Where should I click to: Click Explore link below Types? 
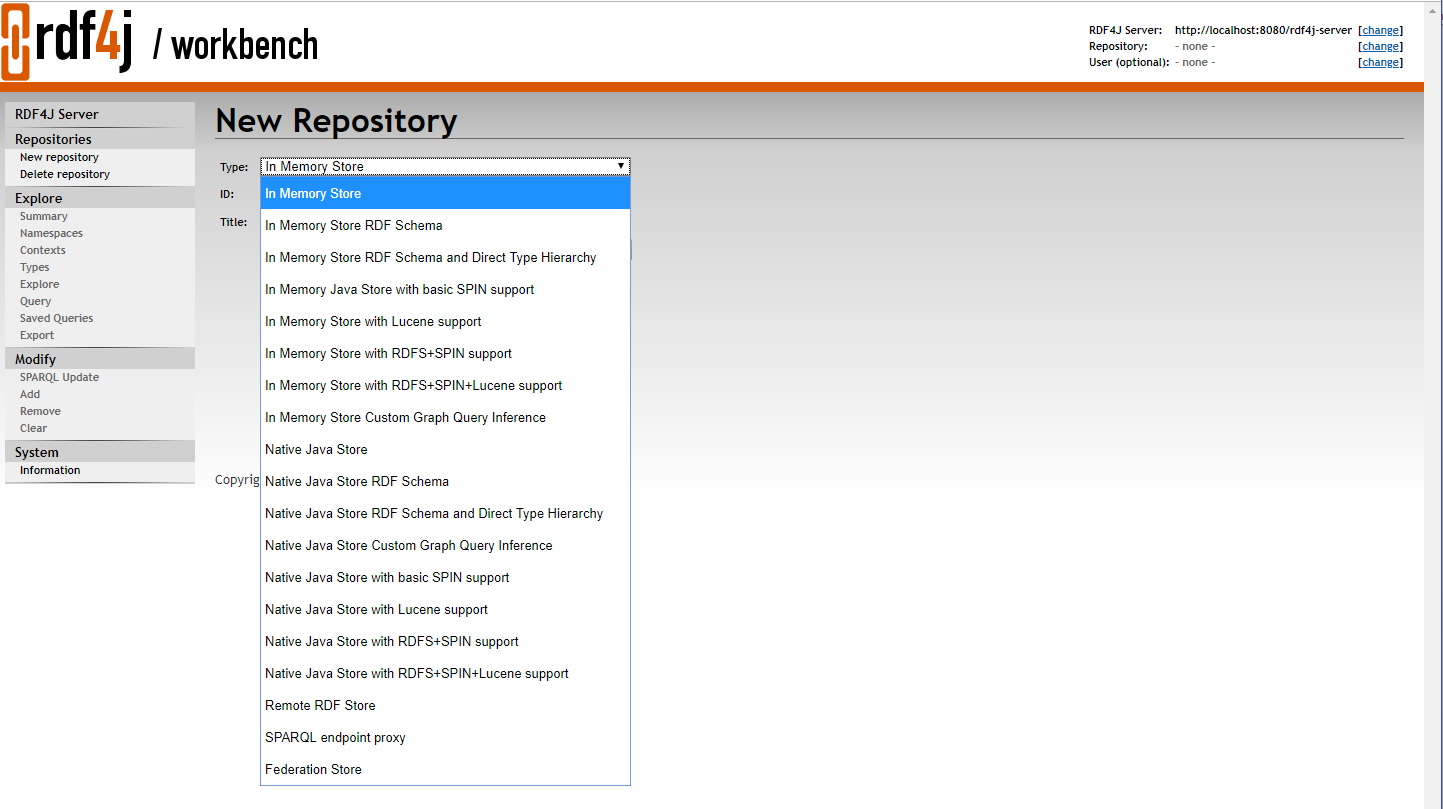(x=39, y=284)
